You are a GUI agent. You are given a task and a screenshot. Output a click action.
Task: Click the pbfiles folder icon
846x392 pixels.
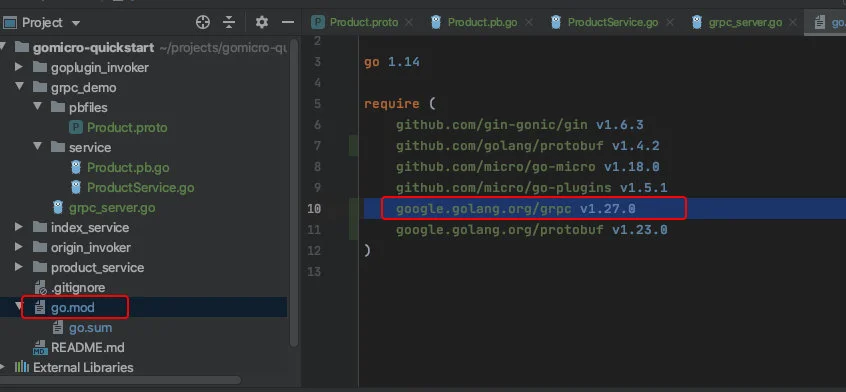tap(58, 107)
